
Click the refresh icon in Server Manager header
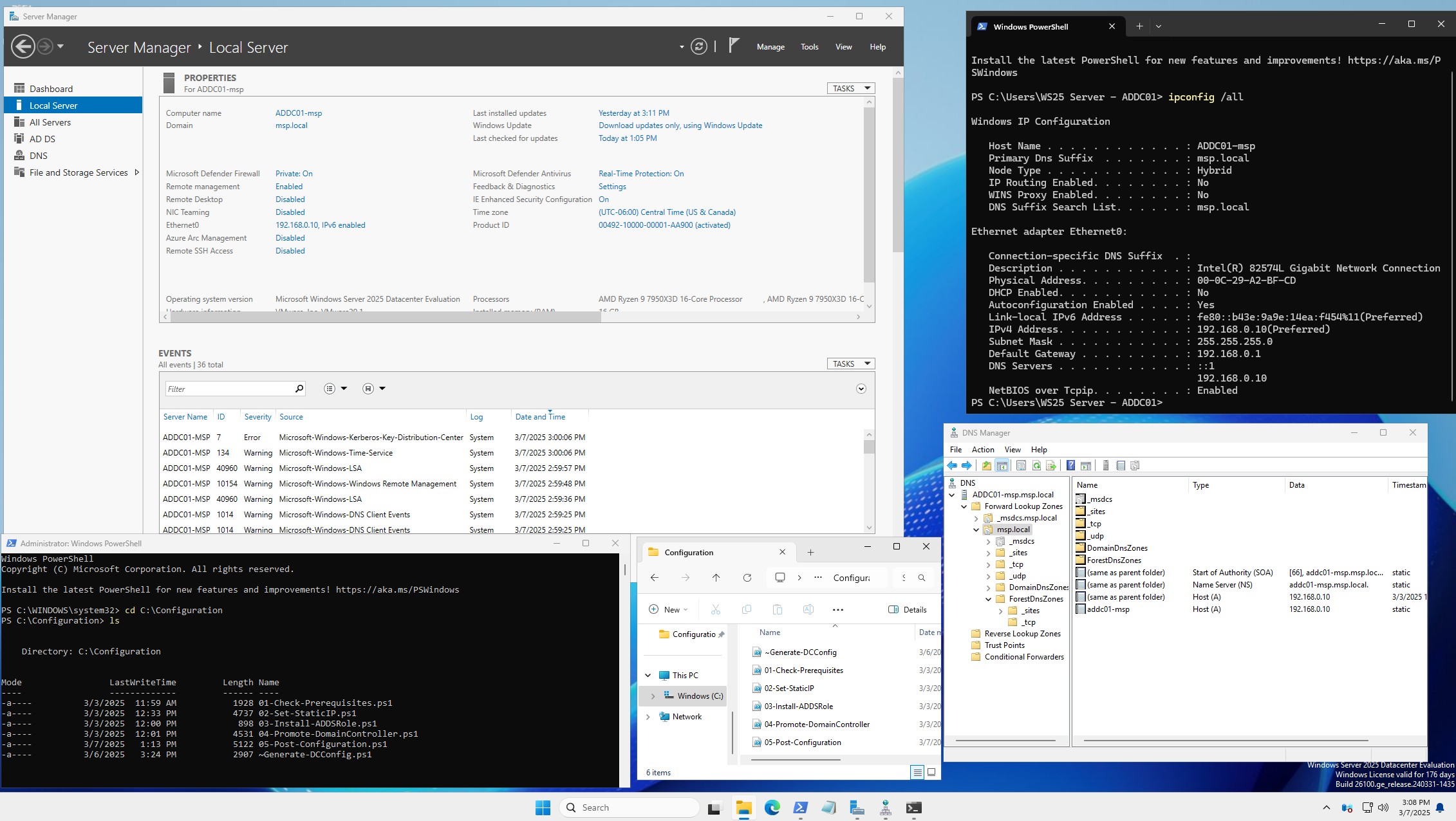point(699,46)
